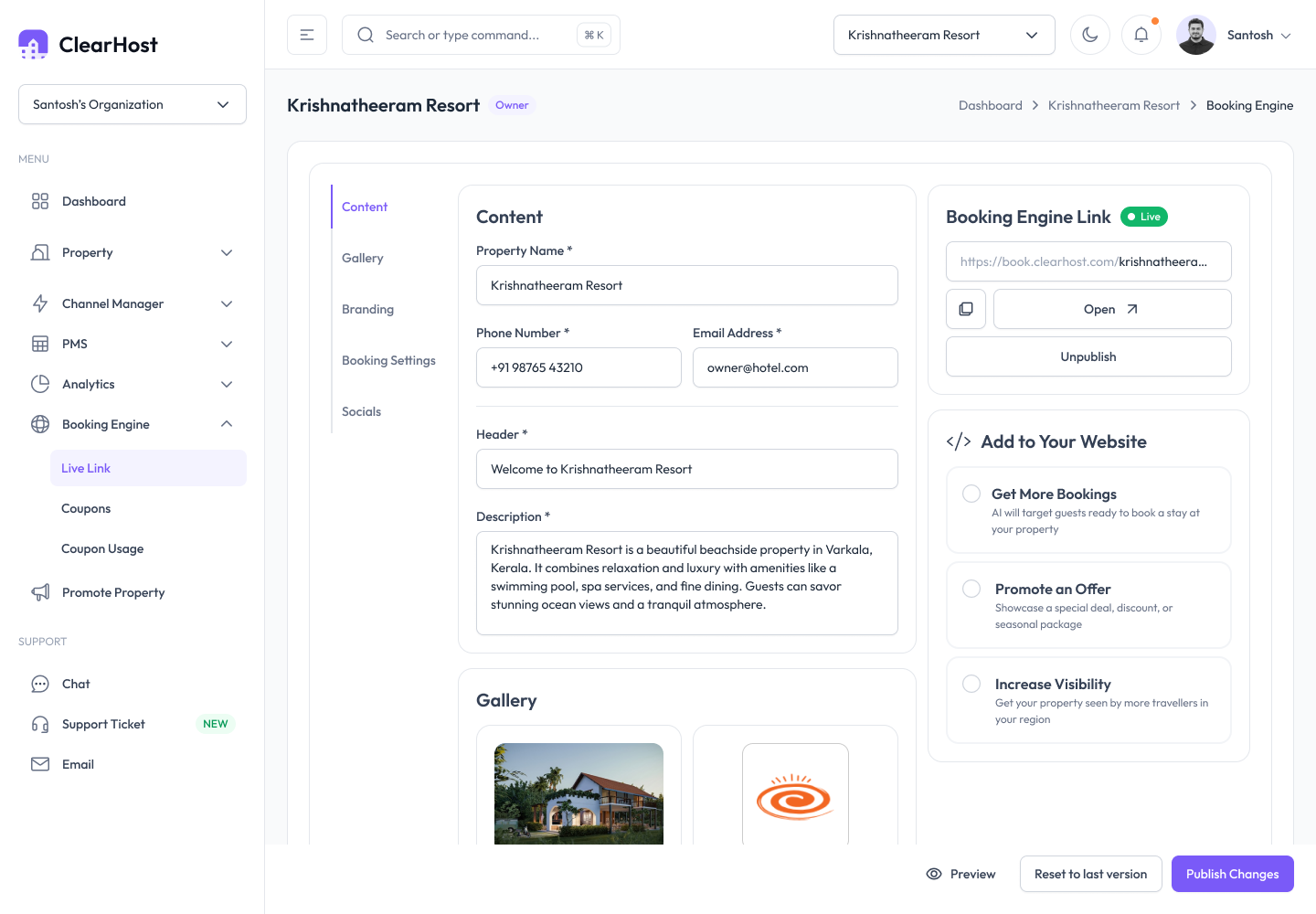This screenshot has height=914, width=1316.
Task: Expand the Property menu chevron
Action: 227,252
